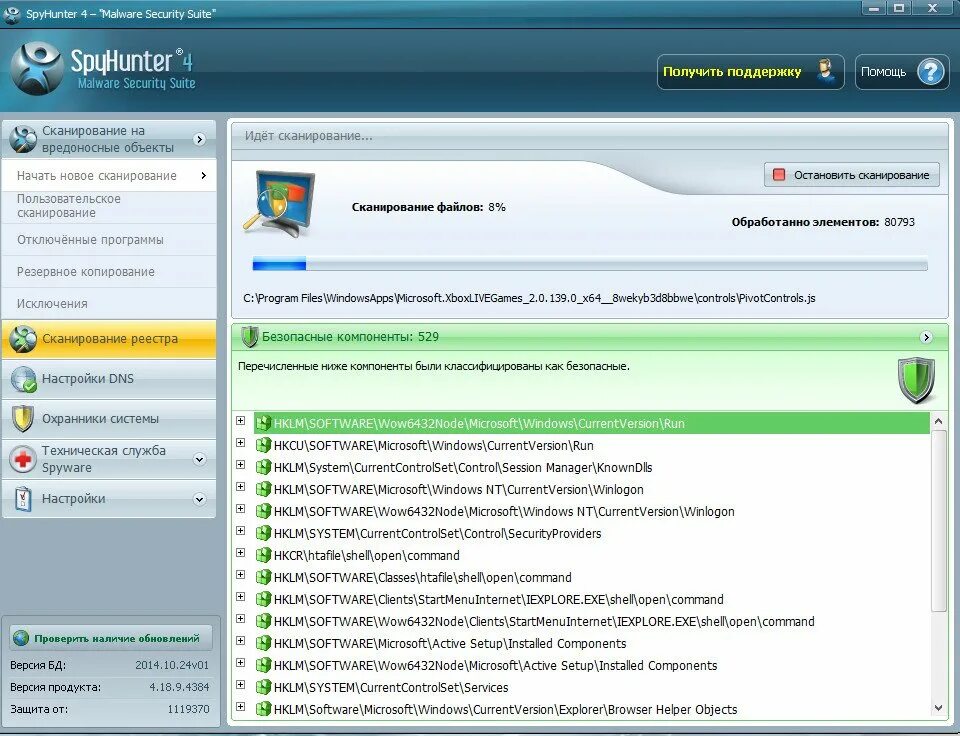The width and height of the screenshot is (960, 736).
Task: Expand the HKLM Wow6432Node CurrentVersion\Run node
Action: pyautogui.click(x=241, y=421)
